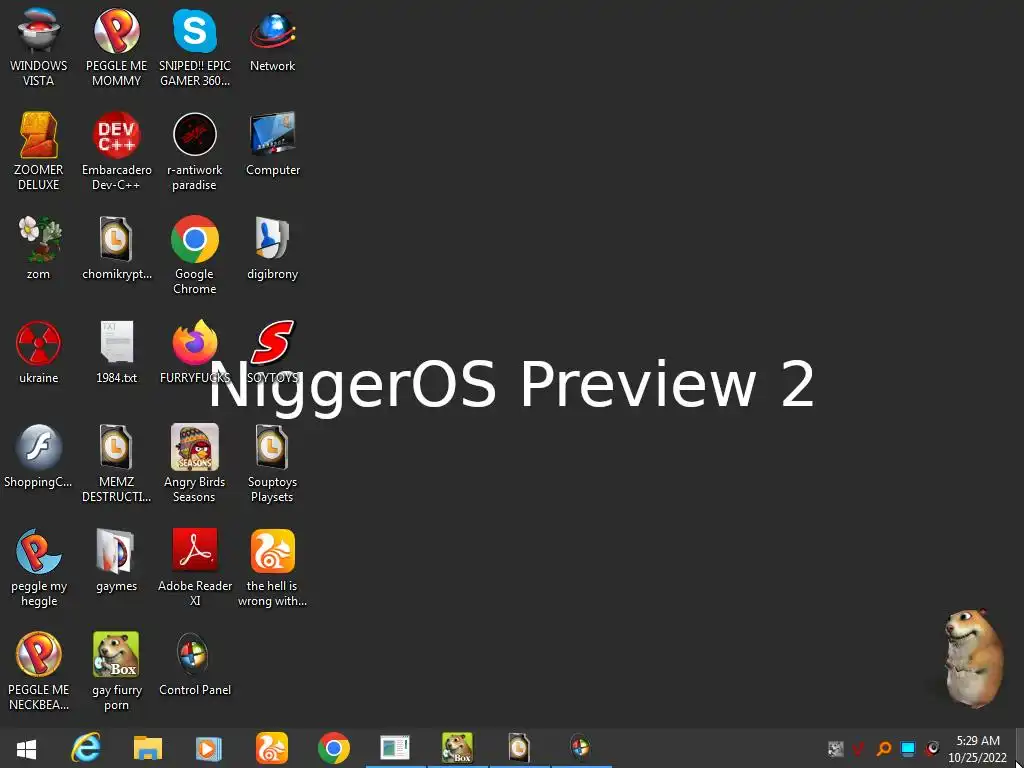Viewport: 1024px width, 768px height.
Task: Open Google Chrome from the taskbar
Action: point(334,748)
